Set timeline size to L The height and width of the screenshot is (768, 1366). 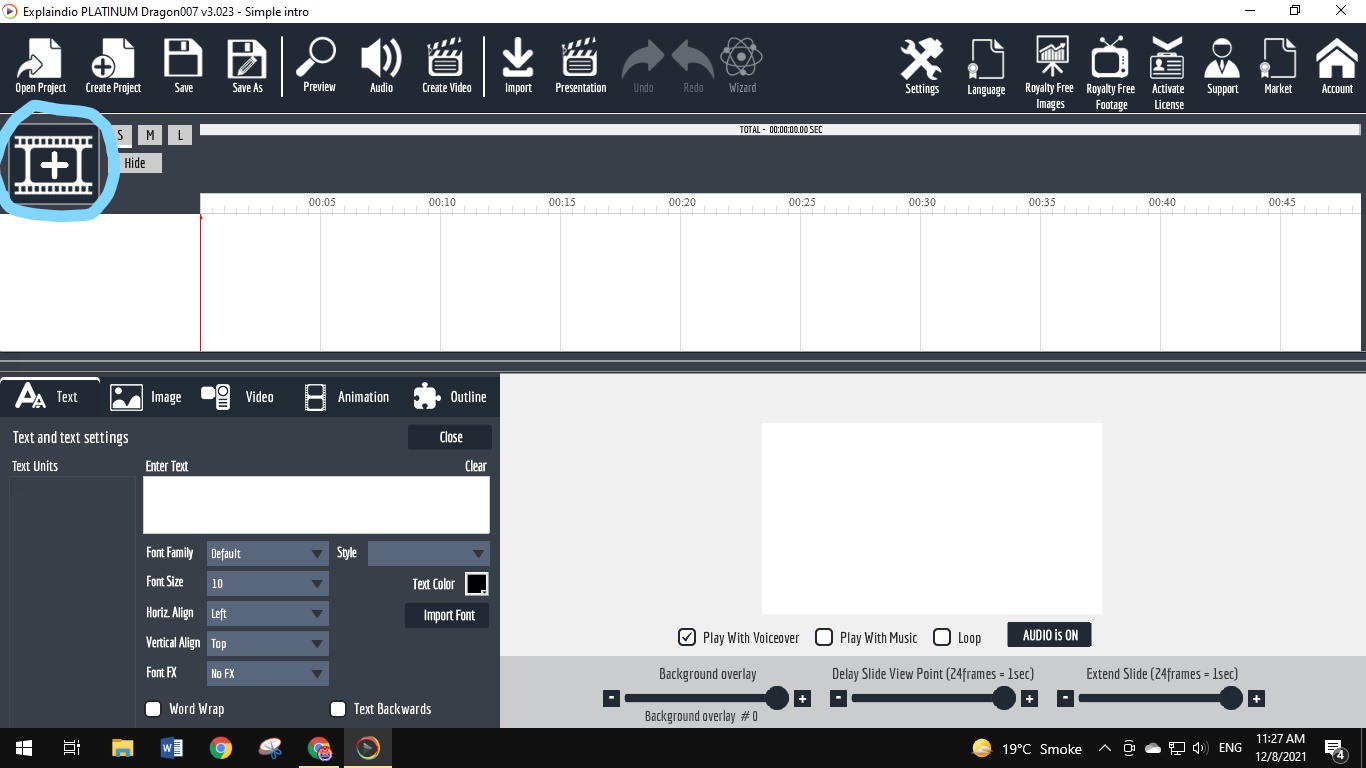[180, 135]
